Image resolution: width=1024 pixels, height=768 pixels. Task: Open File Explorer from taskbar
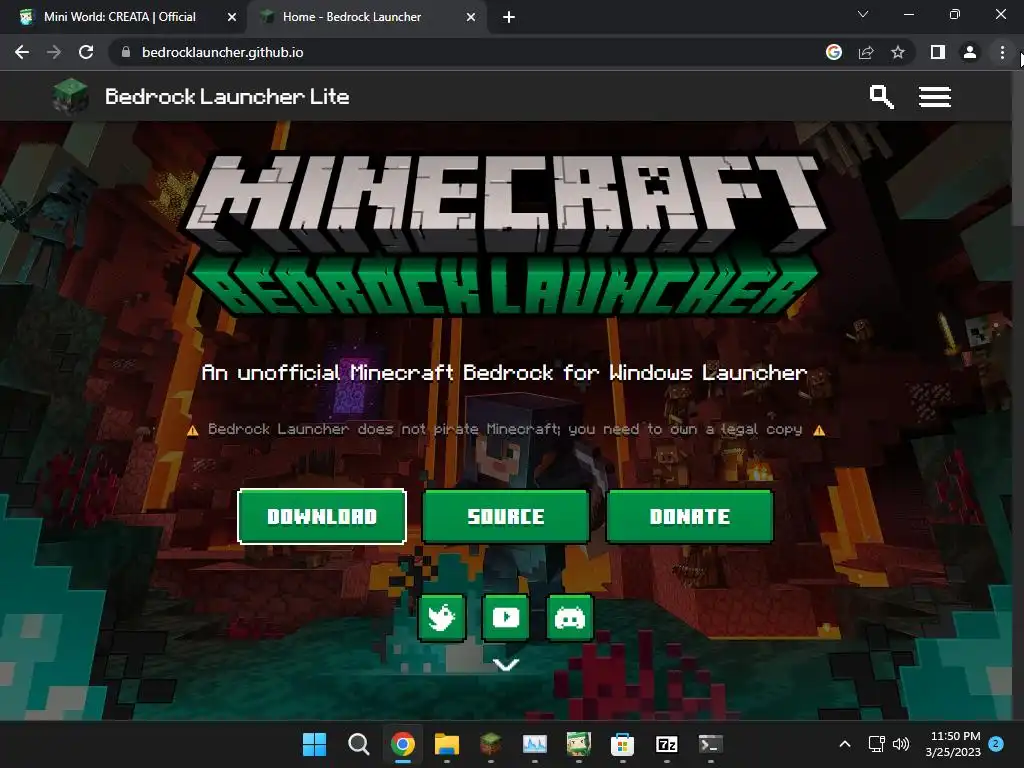447,744
